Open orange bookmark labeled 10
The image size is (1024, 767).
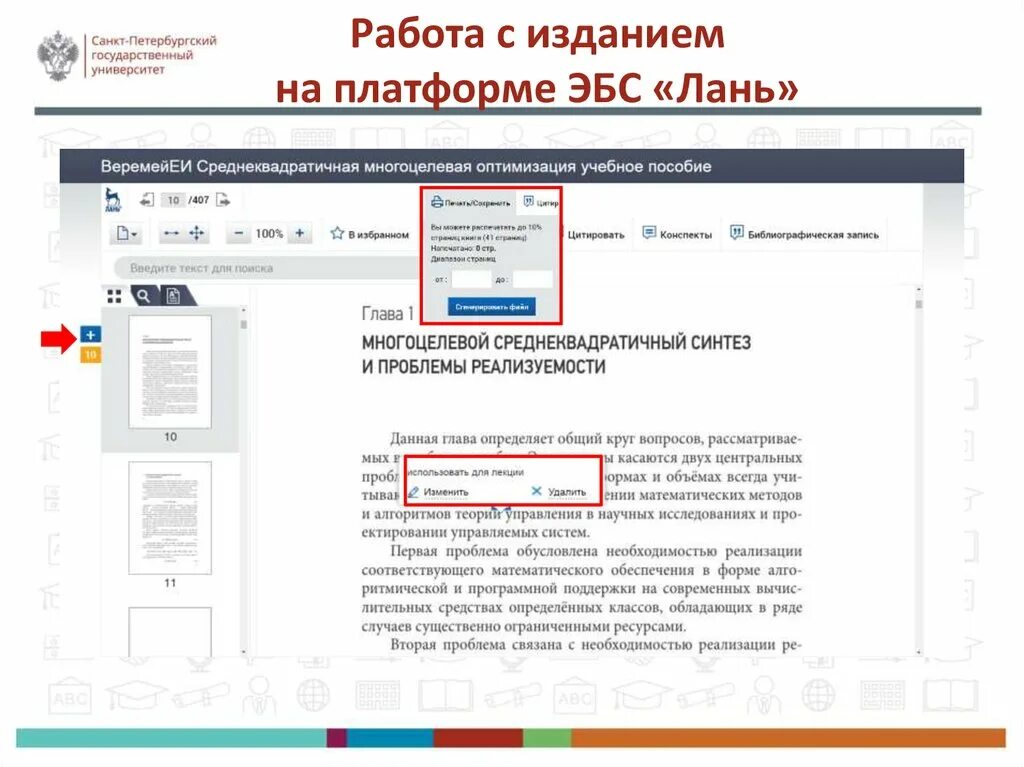click(x=90, y=355)
